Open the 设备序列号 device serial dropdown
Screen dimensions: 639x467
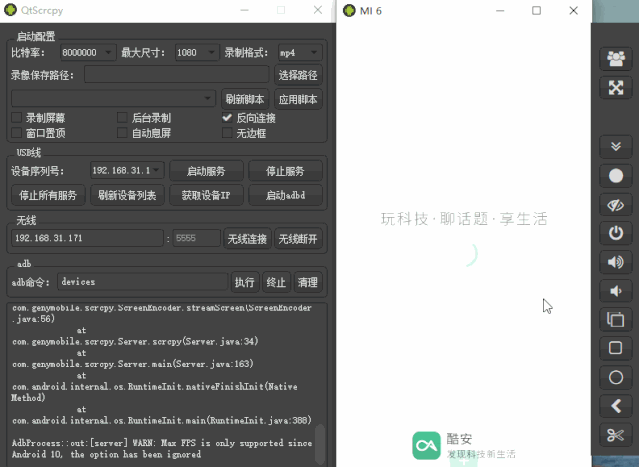pyautogui.click(x=127, y=170)
